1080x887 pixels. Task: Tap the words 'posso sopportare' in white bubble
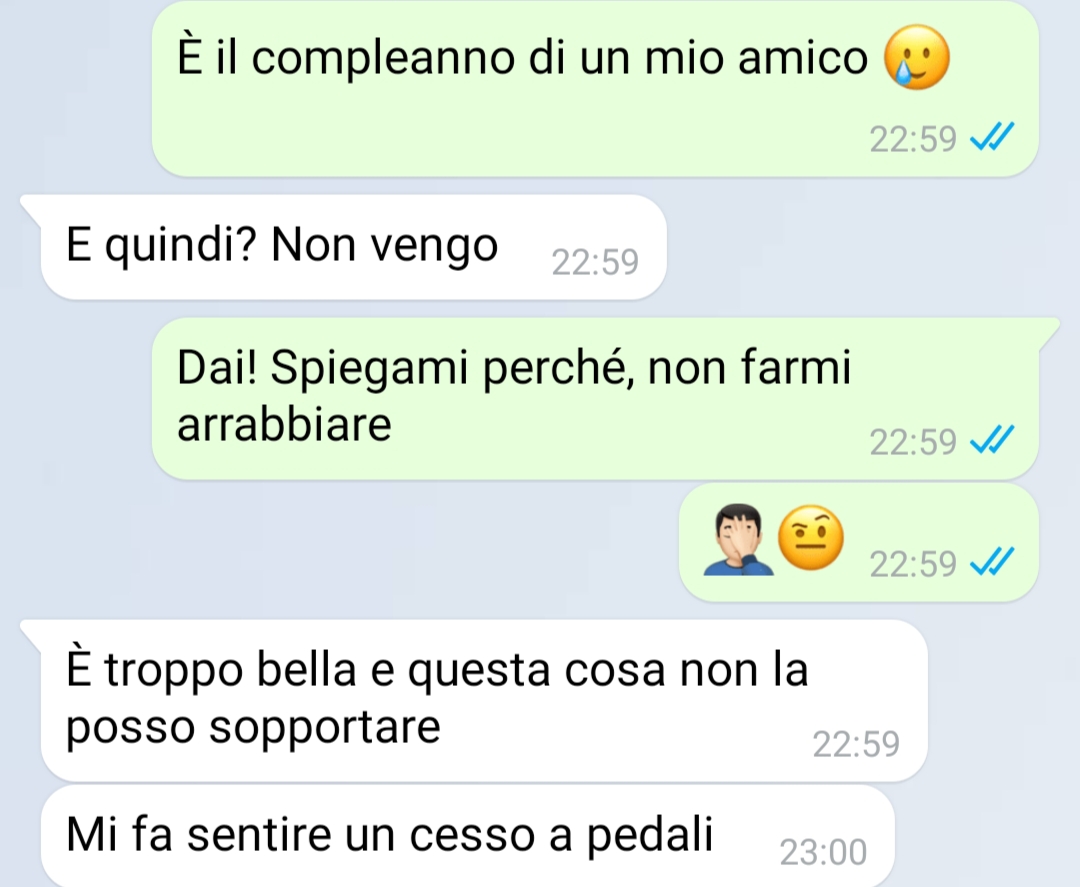253,727
